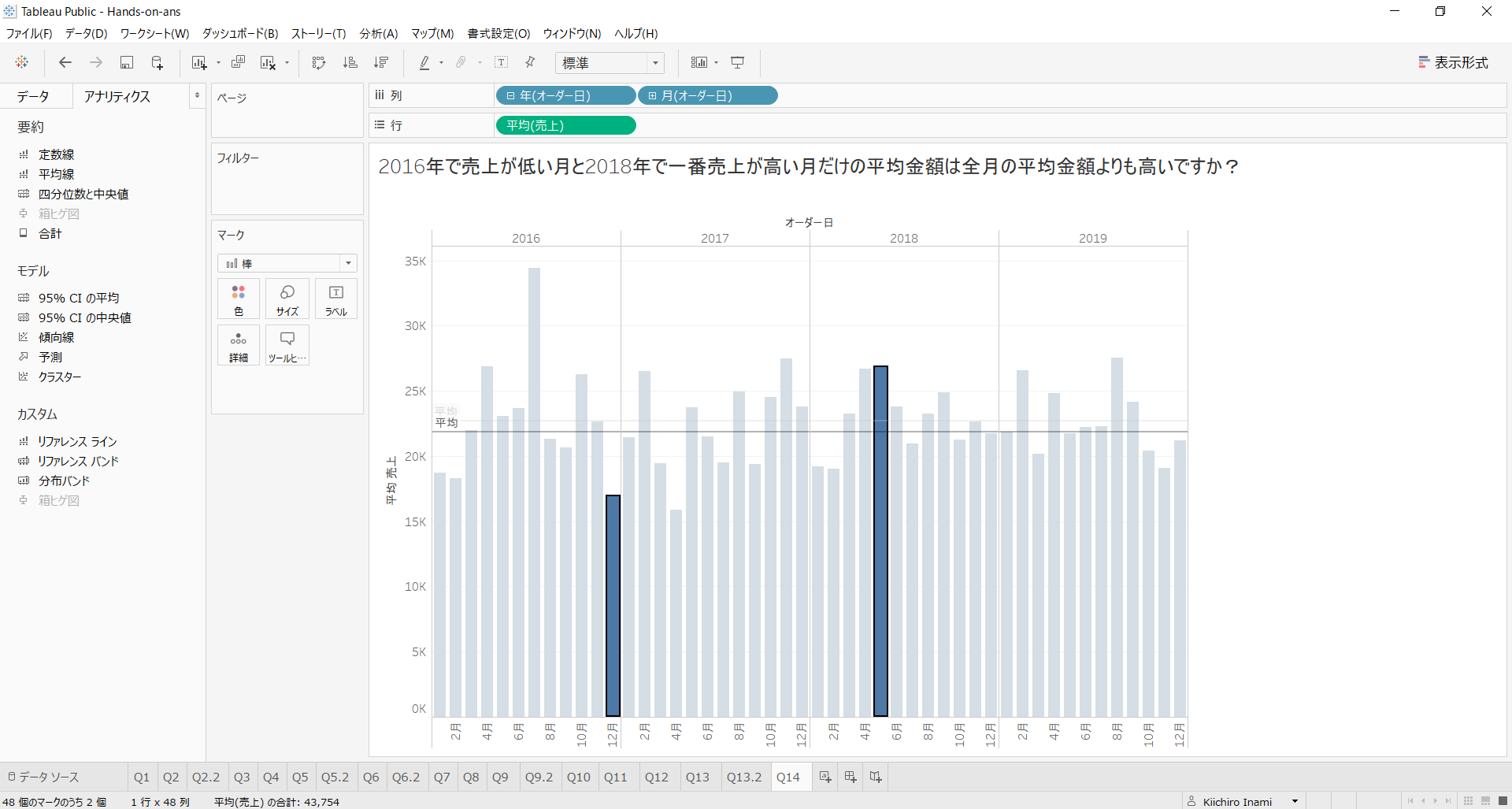The image size is (1512, 809).
Task: Swap rows and columns icon
Action: (319, 62)
